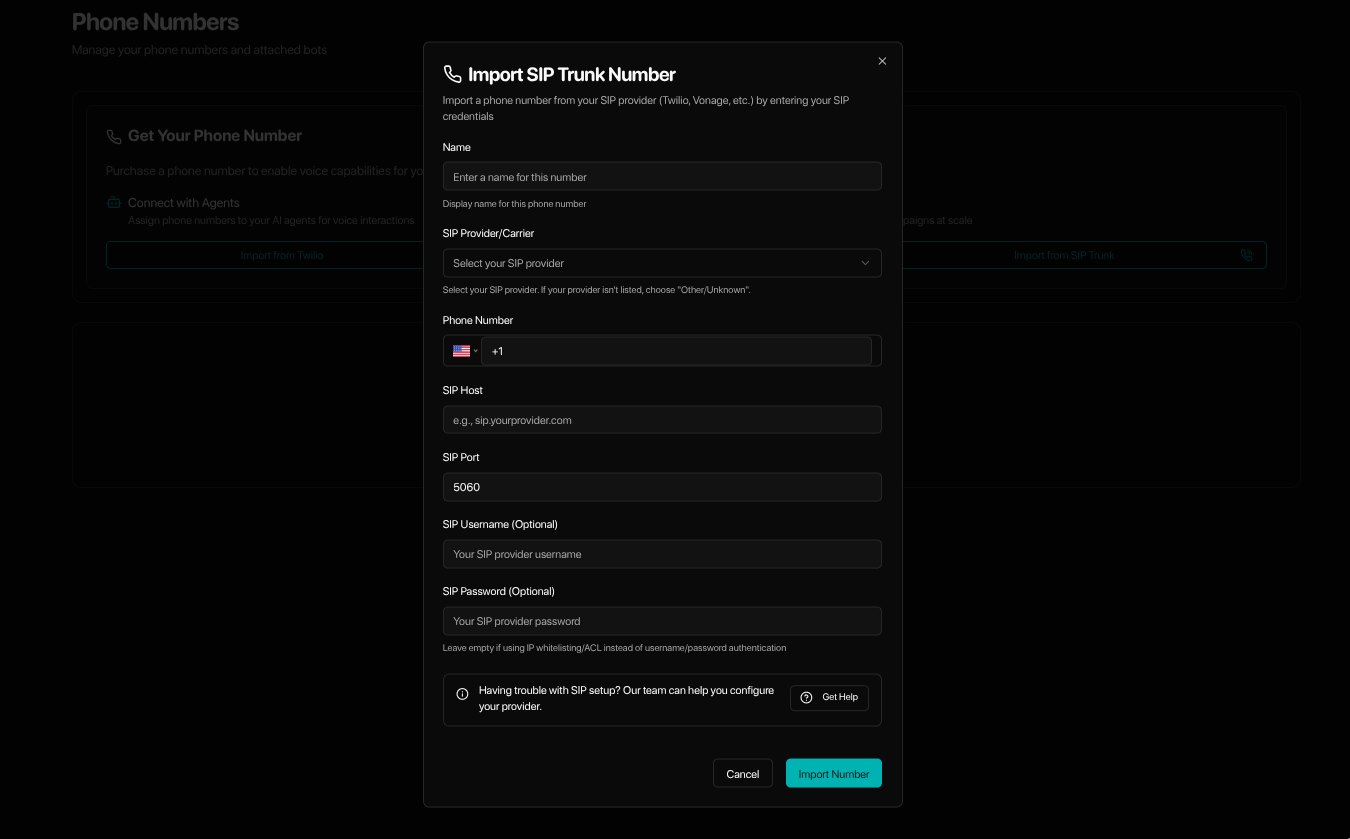This screenshot has width=1350, height=839.
Task: Expand the country code selector caret
Action: [x=475, y=351]
